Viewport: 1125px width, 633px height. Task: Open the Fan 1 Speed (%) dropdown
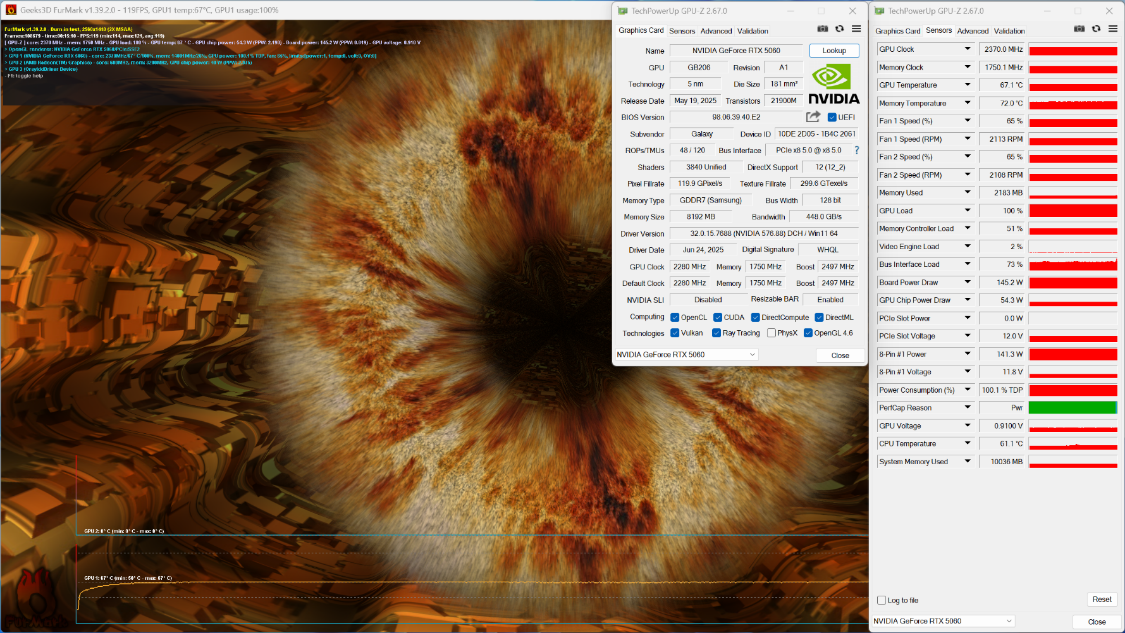pos(967,121)
